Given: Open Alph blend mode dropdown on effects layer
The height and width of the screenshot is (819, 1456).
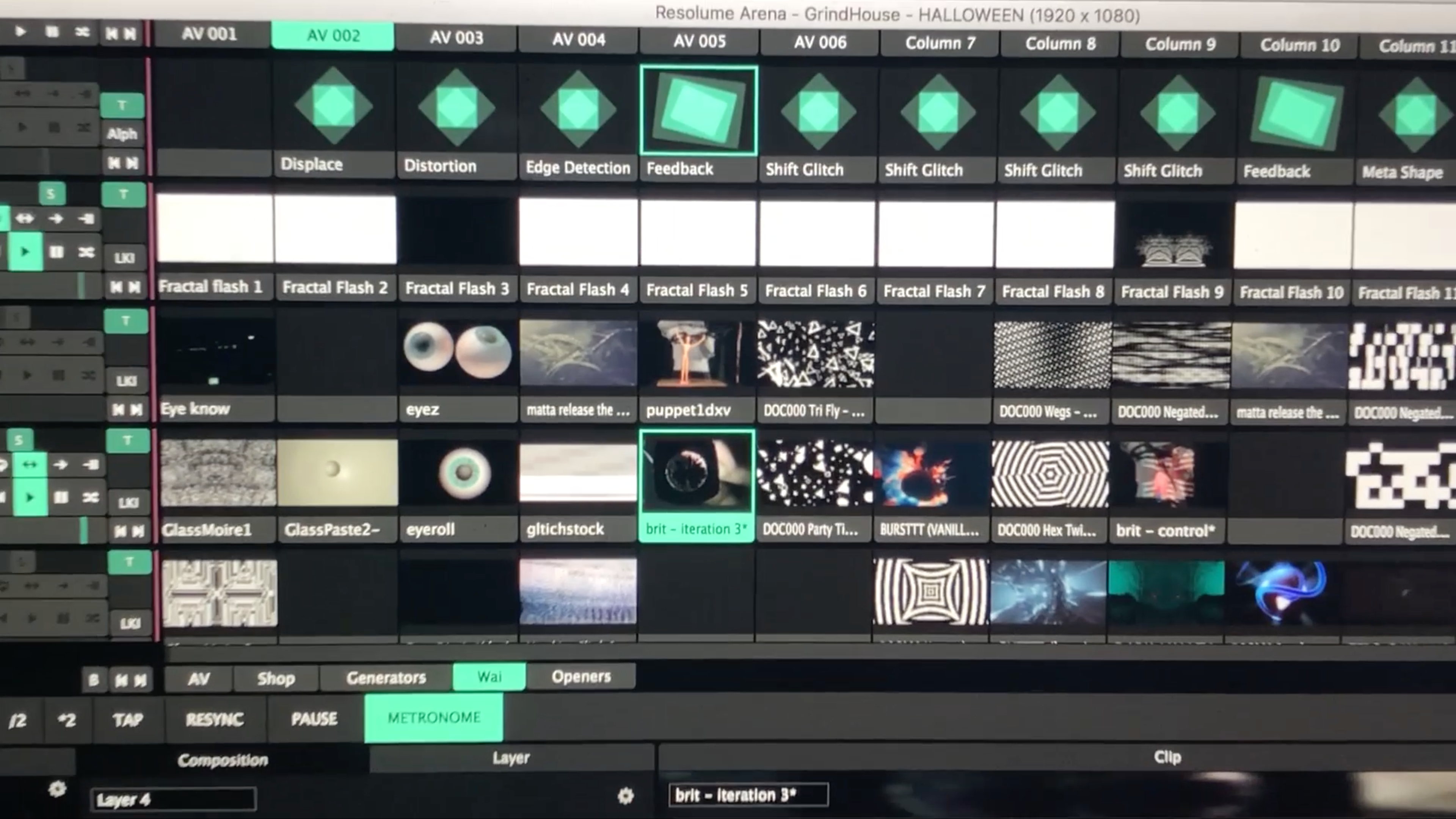Looking at the screenshot, I should coord(122,134).
